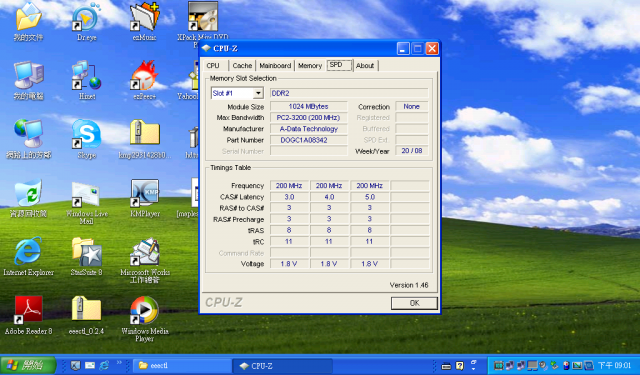
Task: Click the CAS# Latency value 5.0
Action: (x=369, y=197)
